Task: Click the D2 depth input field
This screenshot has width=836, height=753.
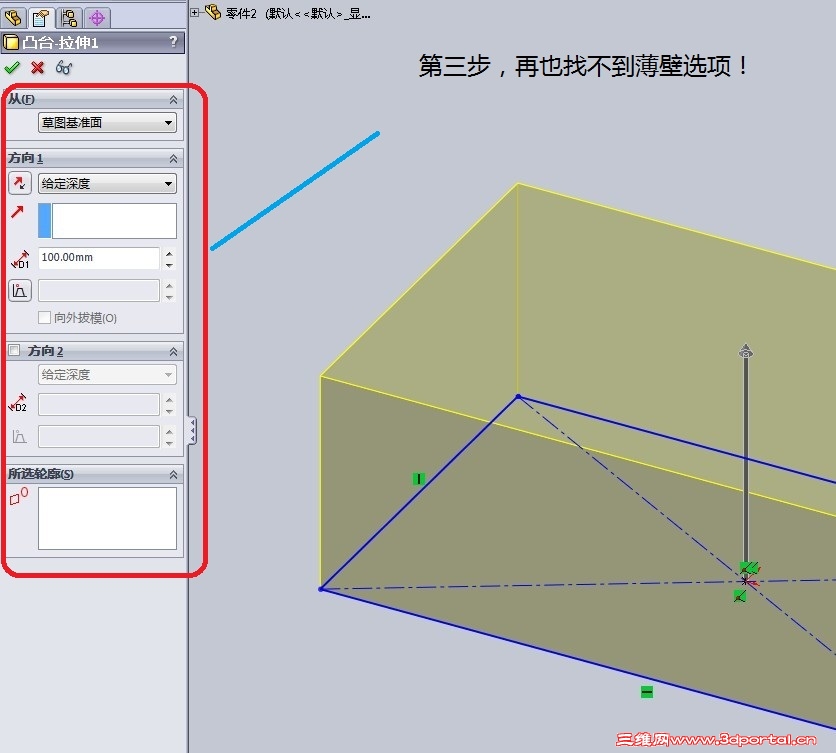Action: [x=99, y=404]
